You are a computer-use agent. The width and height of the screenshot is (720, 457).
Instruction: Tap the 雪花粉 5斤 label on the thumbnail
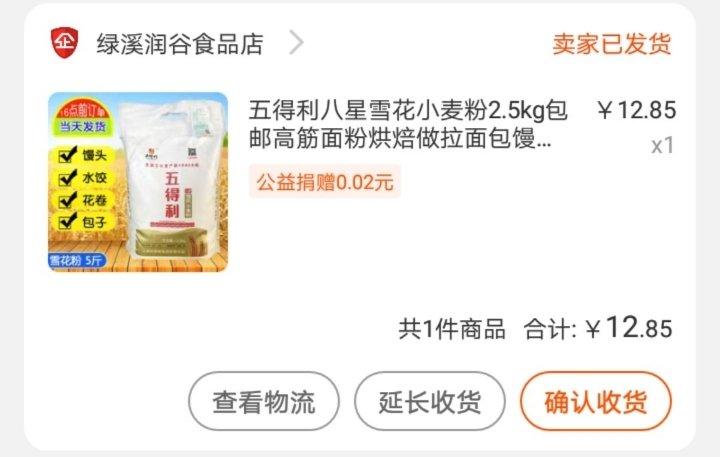77,261
